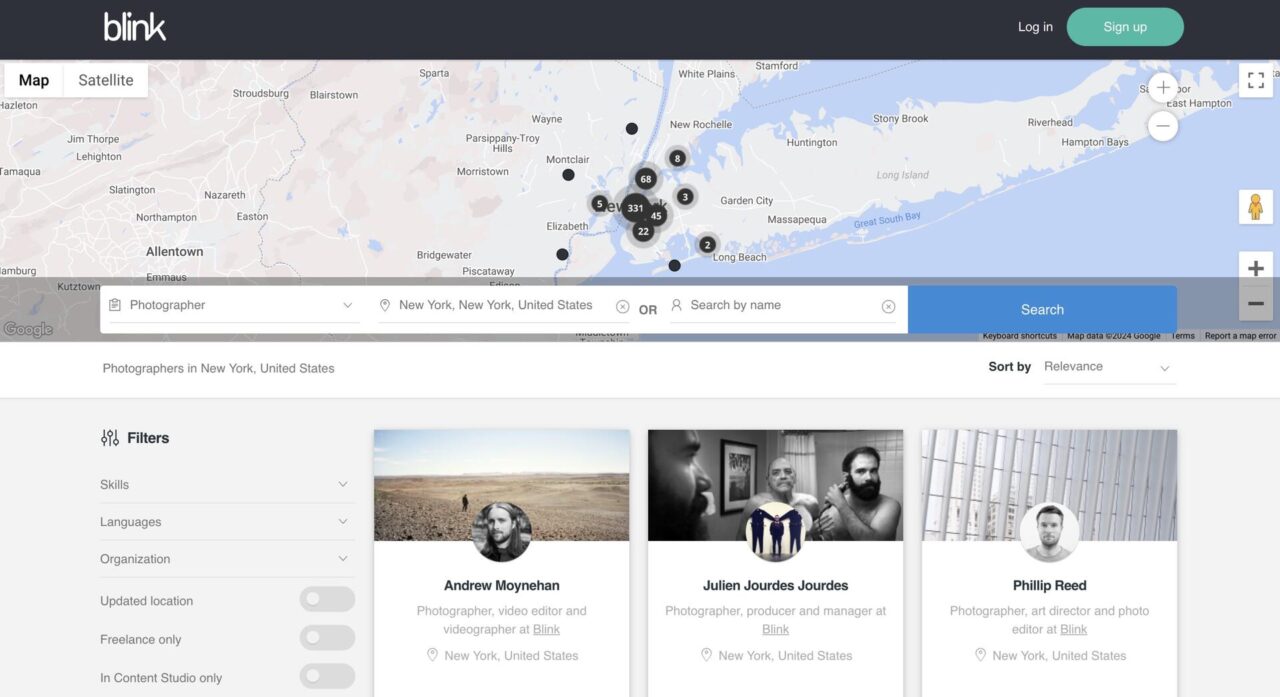Open the Sort by Relevance dropdown
Viewport: 1280px width, 697px height.
click(x=1108, y=367)
